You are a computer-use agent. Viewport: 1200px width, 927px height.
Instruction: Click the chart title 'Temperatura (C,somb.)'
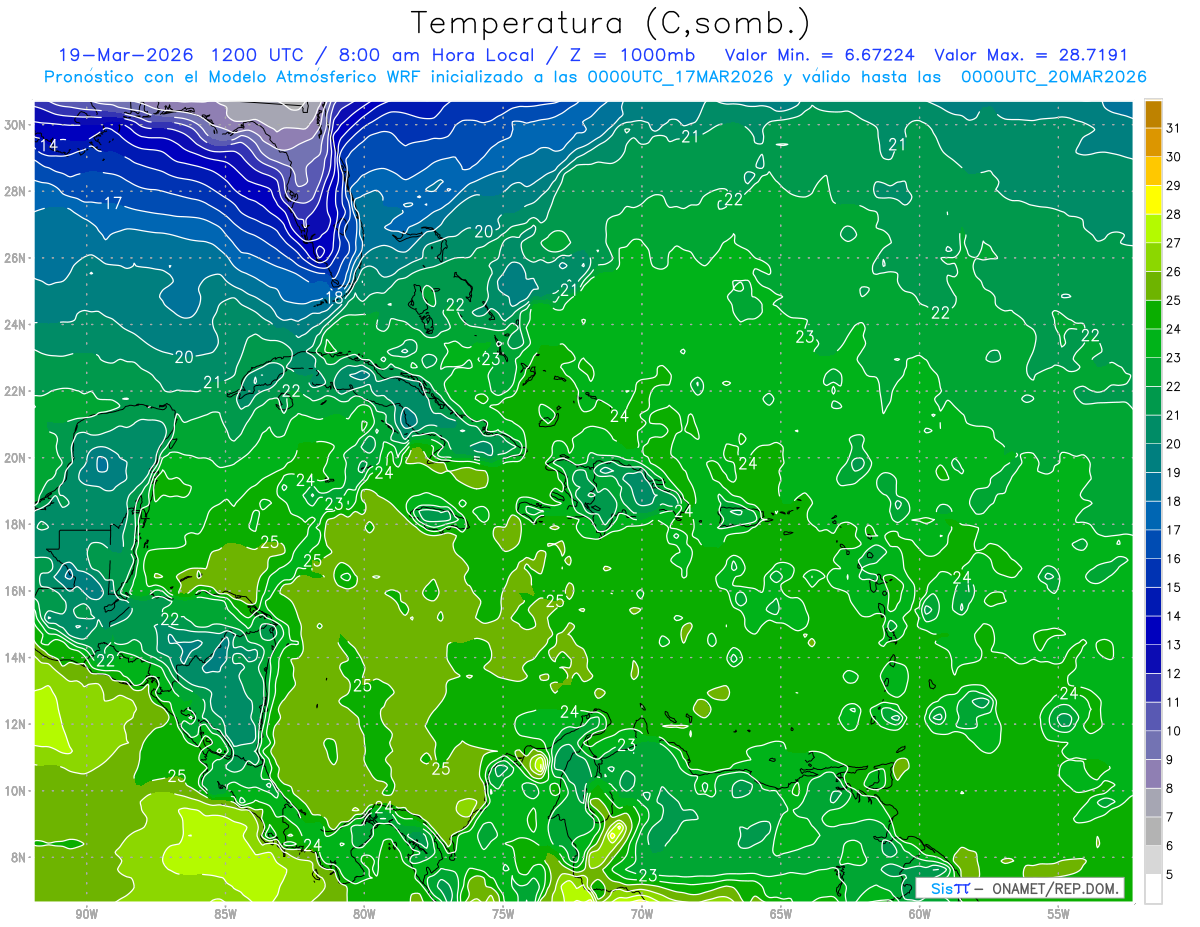(x=610, y=22)
